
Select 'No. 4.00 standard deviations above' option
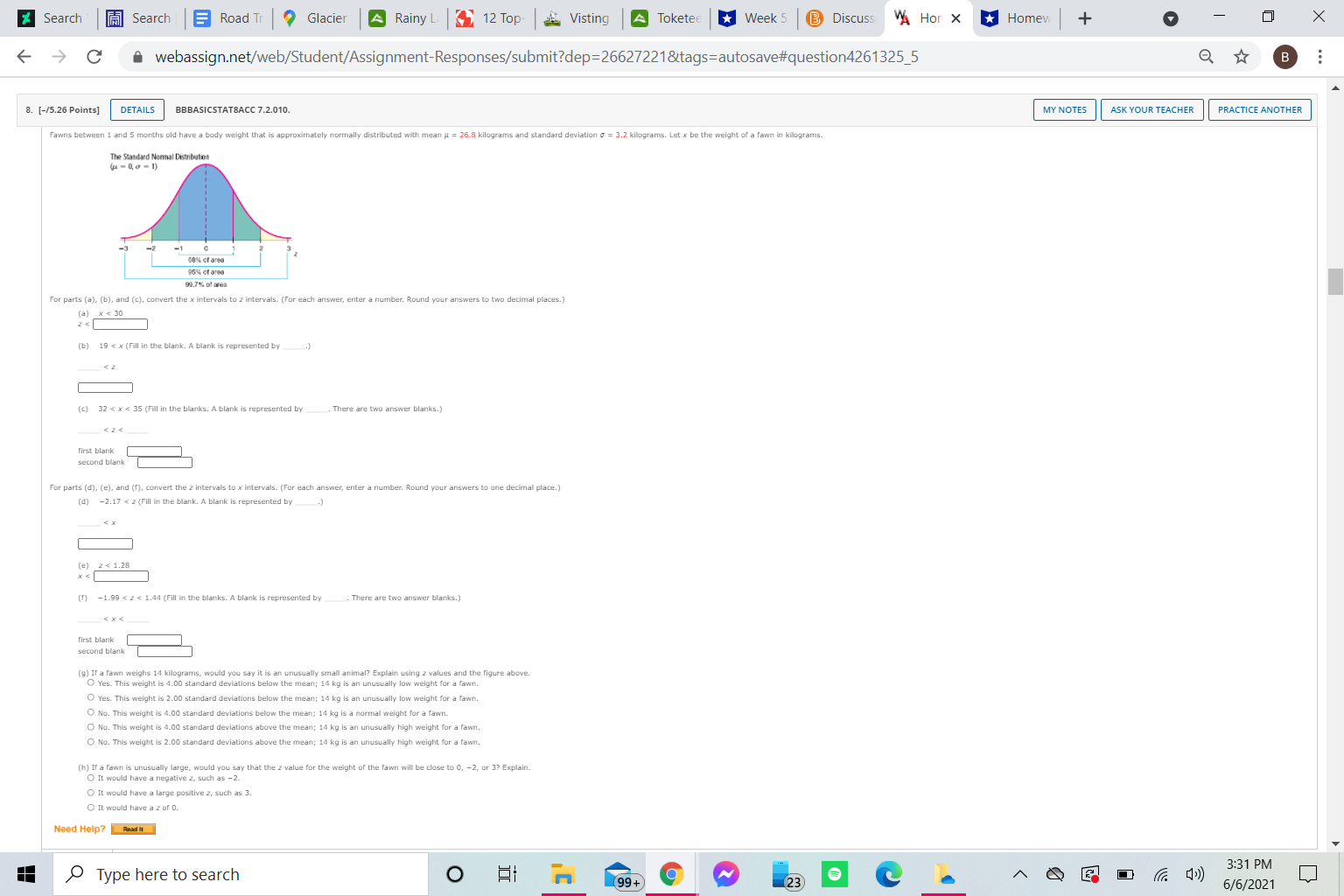[x=91, y=727]
